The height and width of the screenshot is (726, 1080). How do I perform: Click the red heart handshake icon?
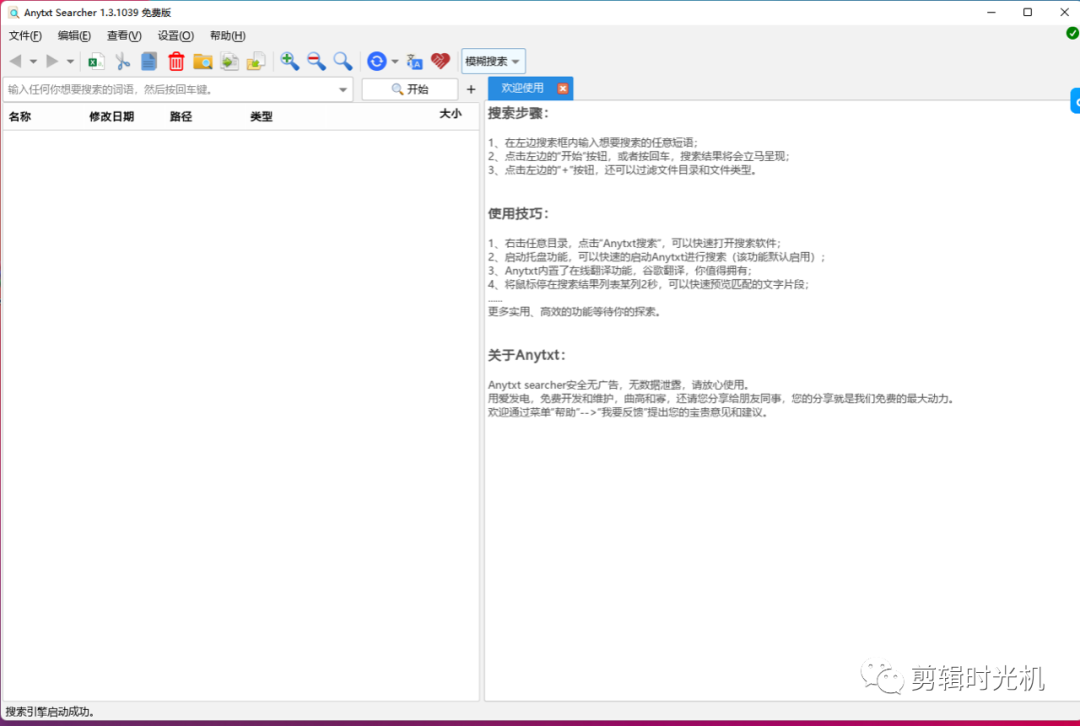coord(440,61)
